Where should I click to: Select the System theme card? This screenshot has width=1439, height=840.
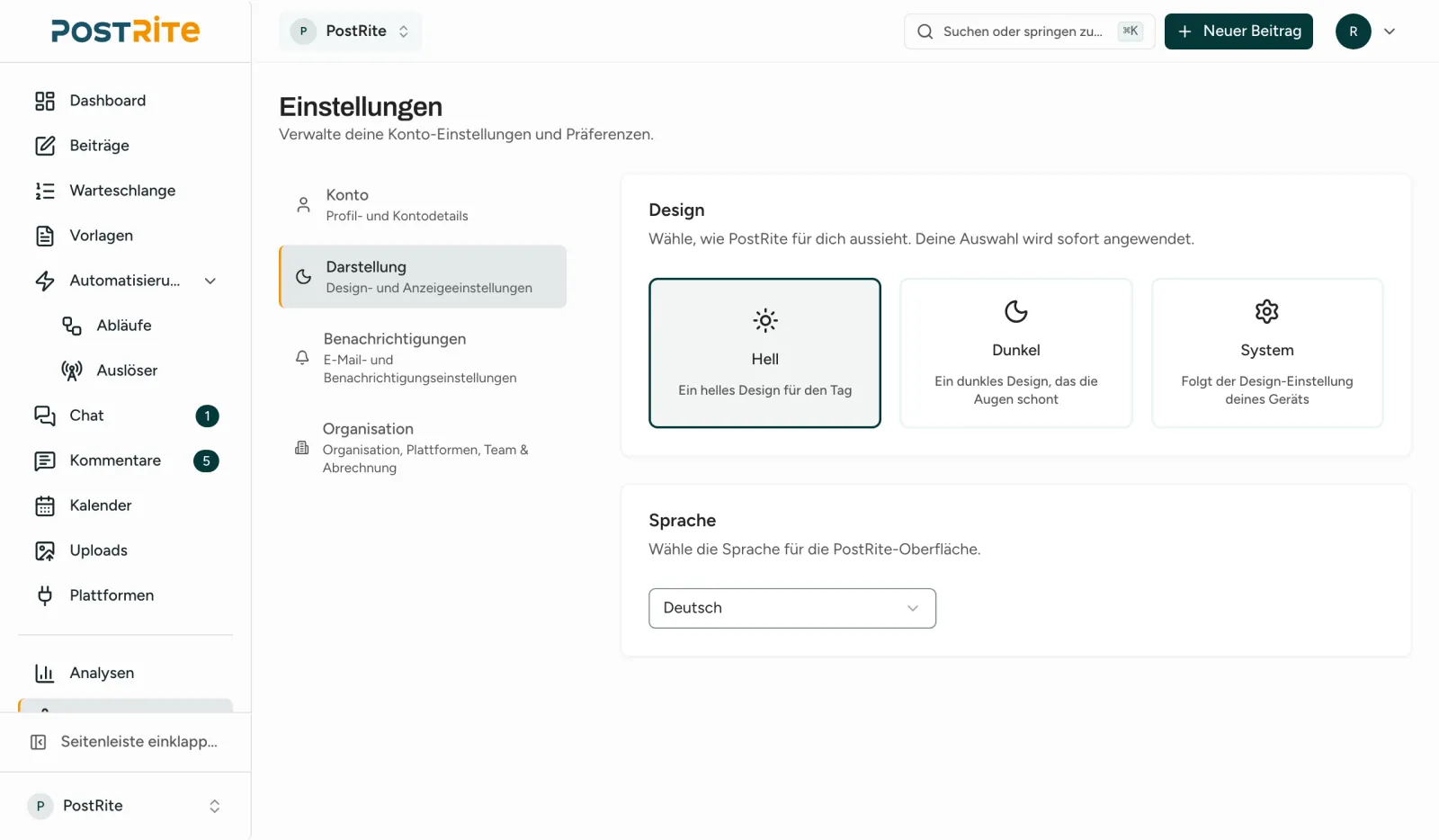(1267, 353)
